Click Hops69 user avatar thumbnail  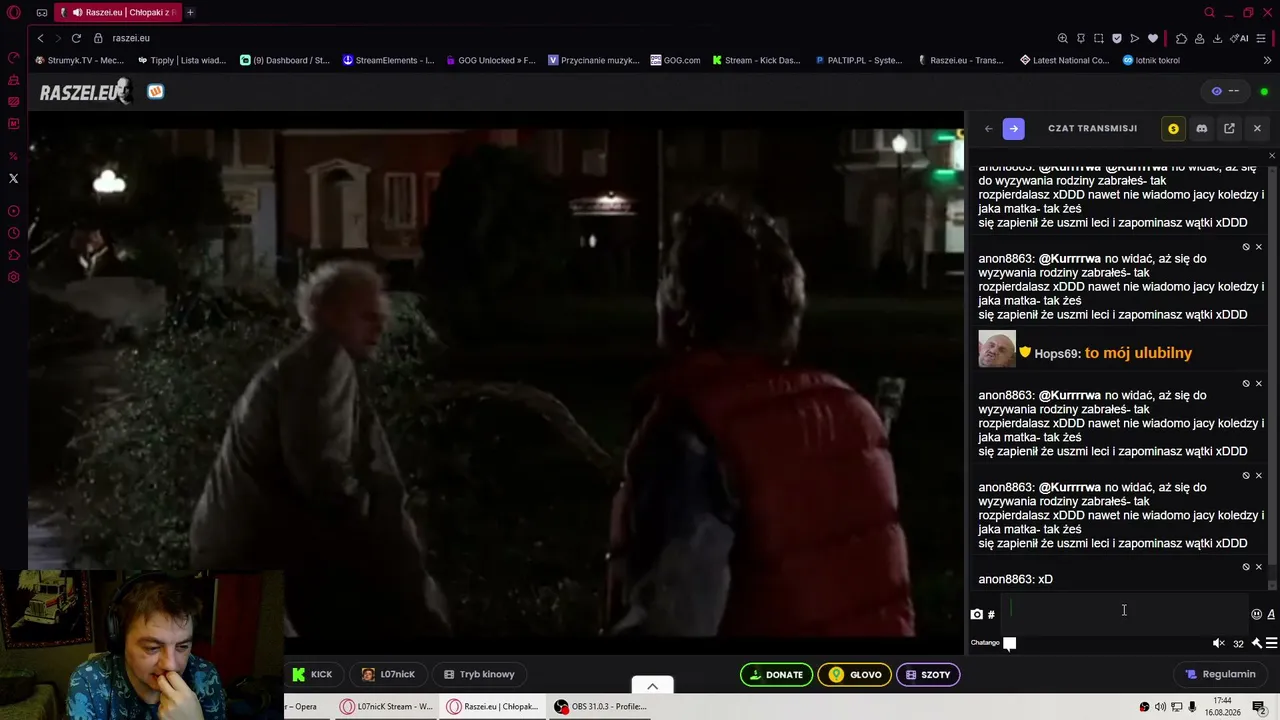pos(997,349)
